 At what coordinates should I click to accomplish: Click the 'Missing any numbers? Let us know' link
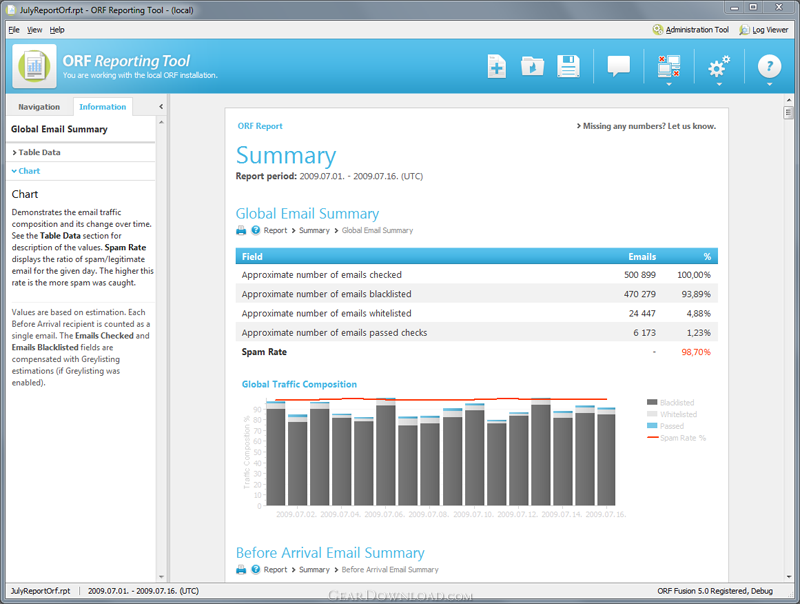click(646, 126)
